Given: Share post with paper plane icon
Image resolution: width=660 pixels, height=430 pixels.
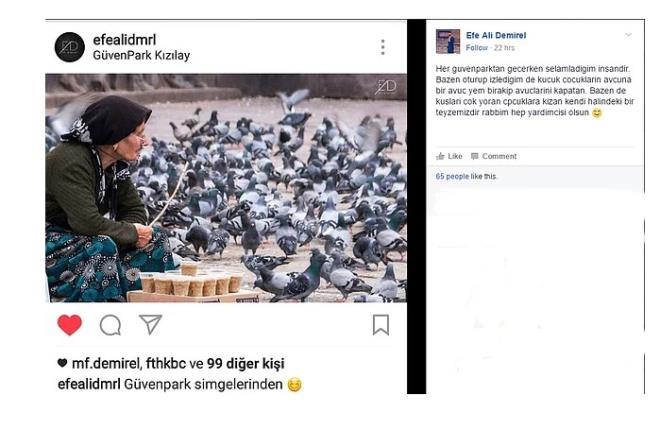Looking at the screenshot, I should [x=150, y=324].
